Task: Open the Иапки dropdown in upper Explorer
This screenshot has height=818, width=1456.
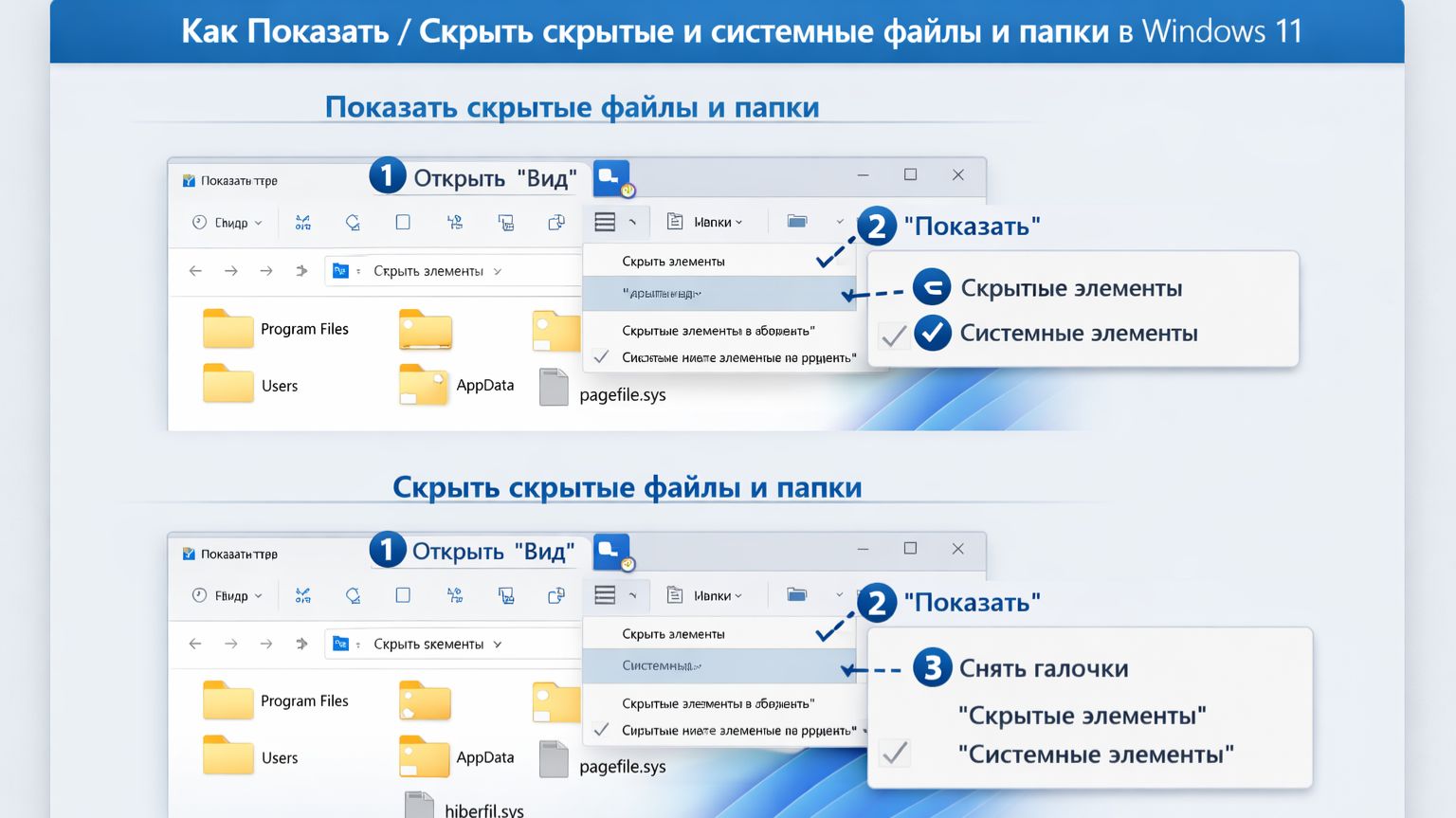Action: click(705, 222)
